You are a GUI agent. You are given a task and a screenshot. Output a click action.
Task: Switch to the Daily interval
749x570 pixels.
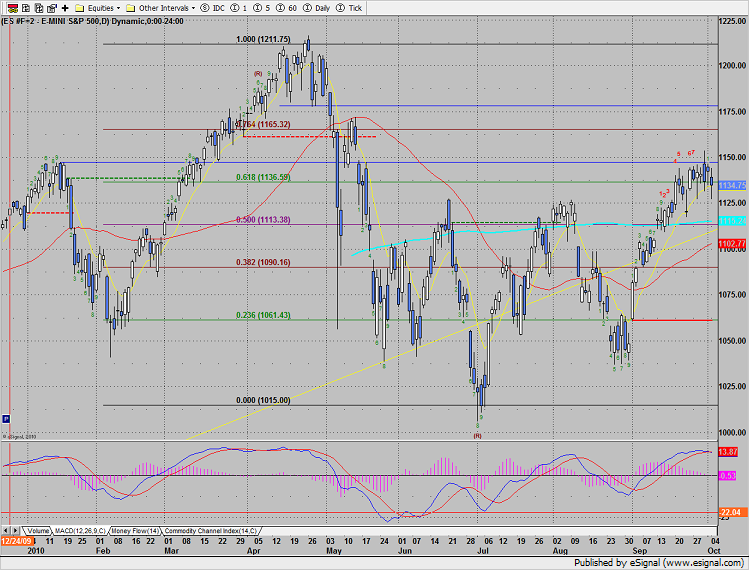(317, 8)
